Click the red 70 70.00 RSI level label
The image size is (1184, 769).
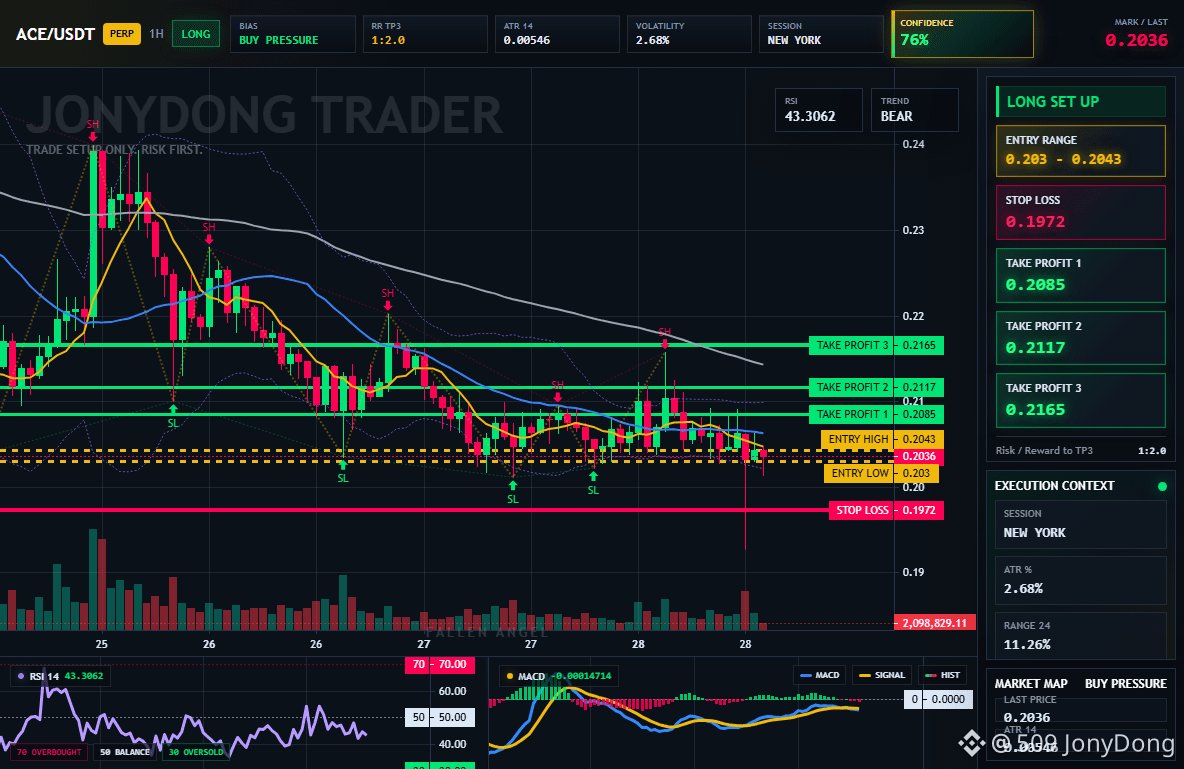[440, 665]
